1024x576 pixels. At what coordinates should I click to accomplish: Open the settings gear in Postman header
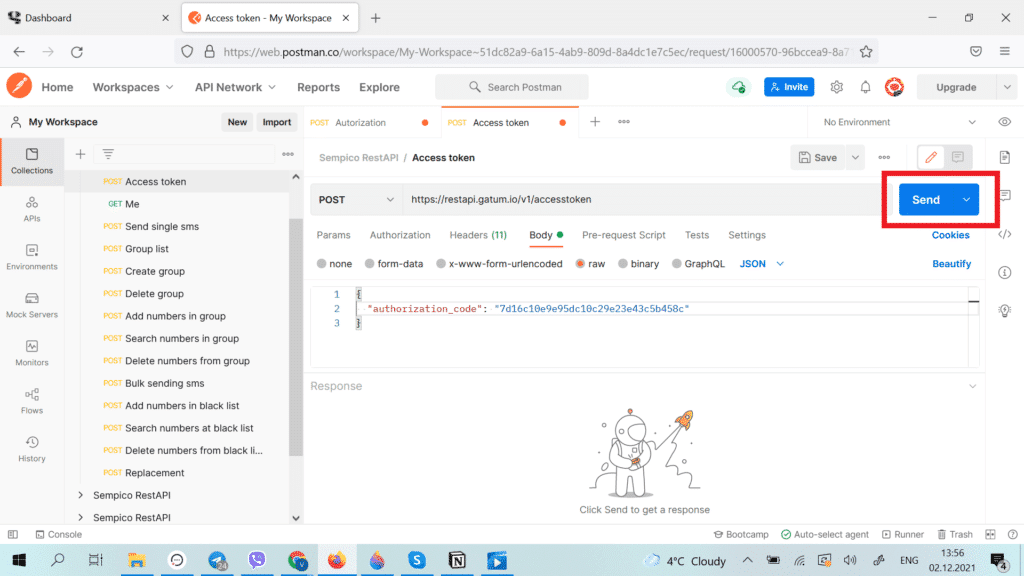pyautogui.click(x=837, y=87)
